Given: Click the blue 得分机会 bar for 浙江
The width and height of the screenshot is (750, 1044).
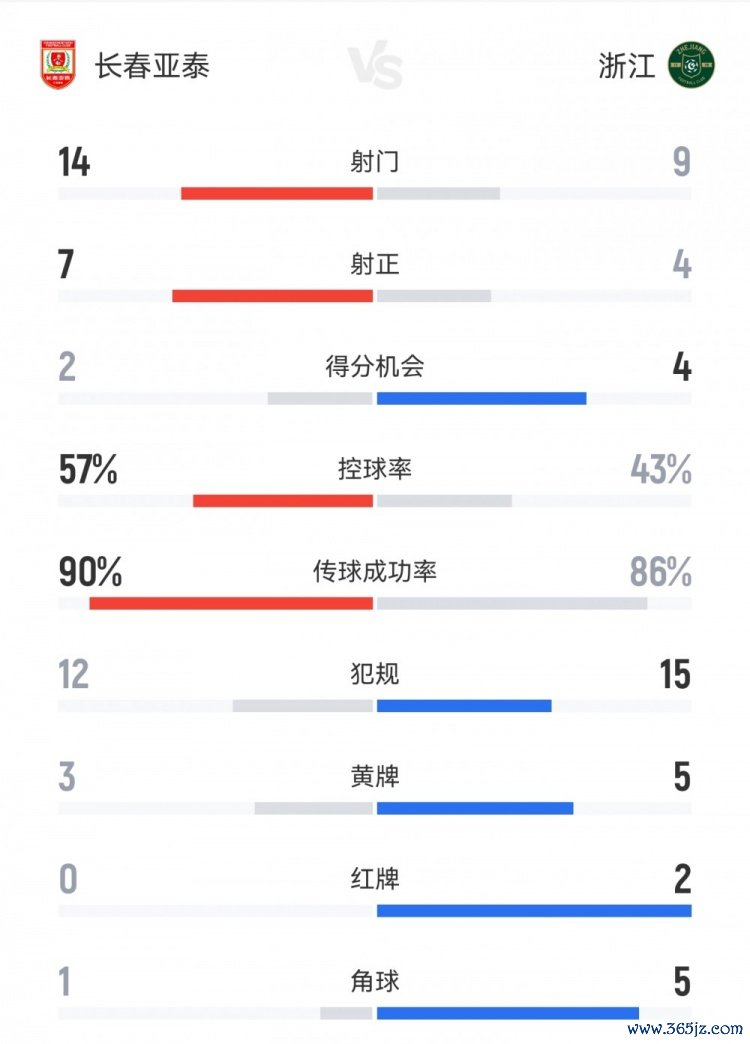Looking at the screenshot, I should tap(481, 398).
